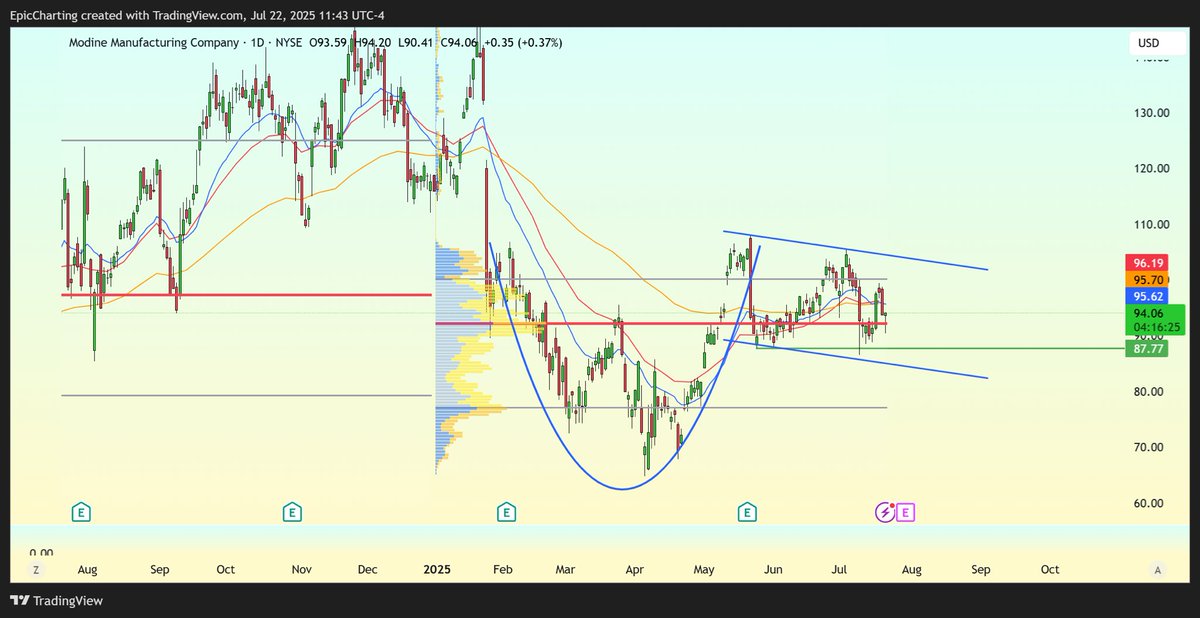Click the A auto-scale icon on price axis

(1157, 569)
